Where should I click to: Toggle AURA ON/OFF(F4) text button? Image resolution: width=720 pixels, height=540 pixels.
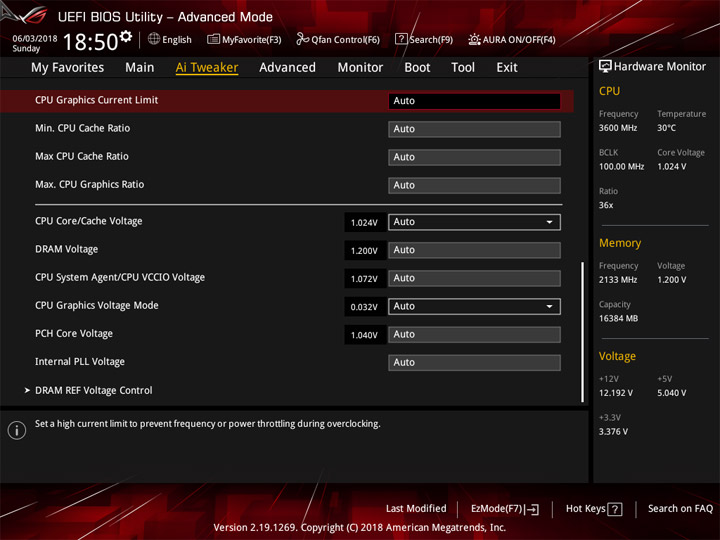click(x=519, y=40)
